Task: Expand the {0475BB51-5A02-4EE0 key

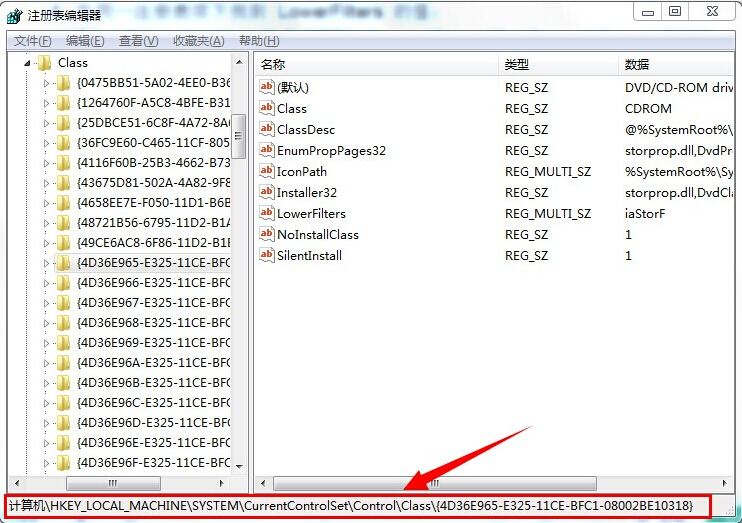Action: pyautogui.click(x=46, y=83)
